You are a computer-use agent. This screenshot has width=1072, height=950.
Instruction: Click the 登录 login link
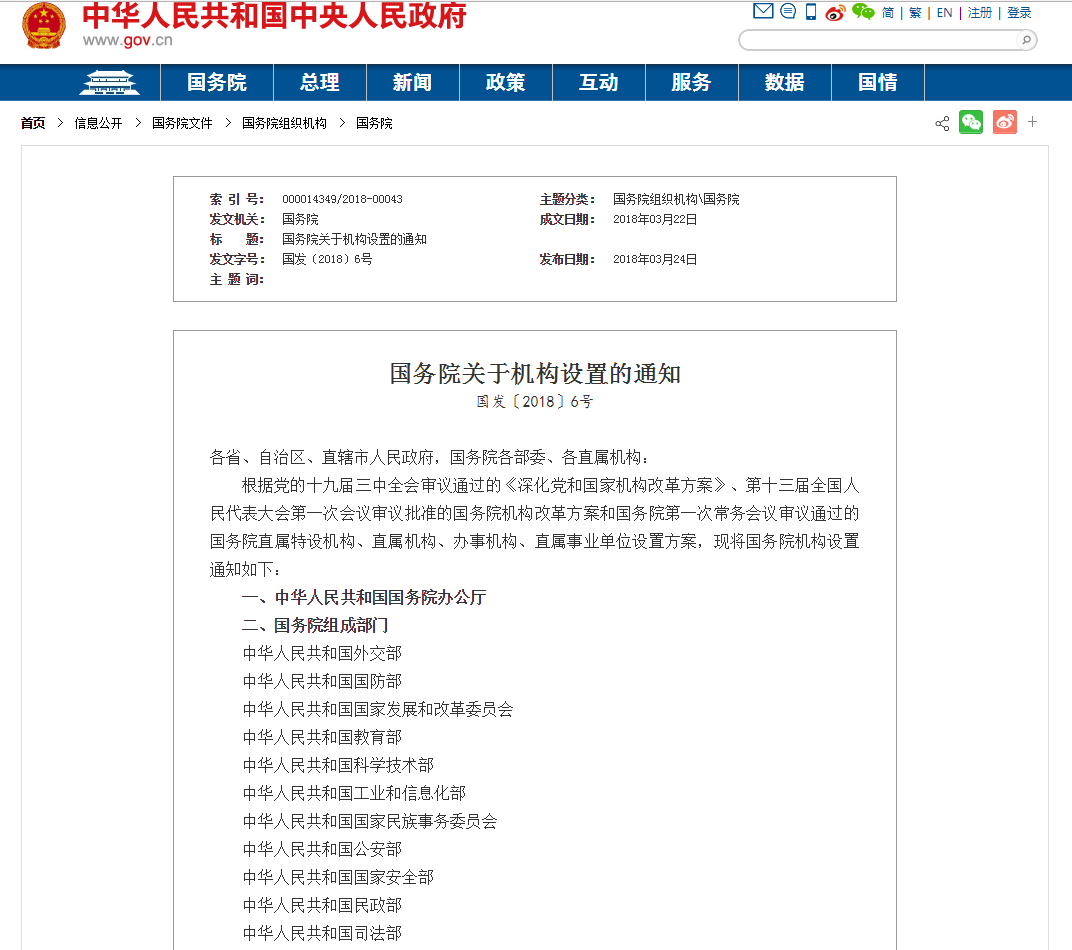click(1019, 12)
